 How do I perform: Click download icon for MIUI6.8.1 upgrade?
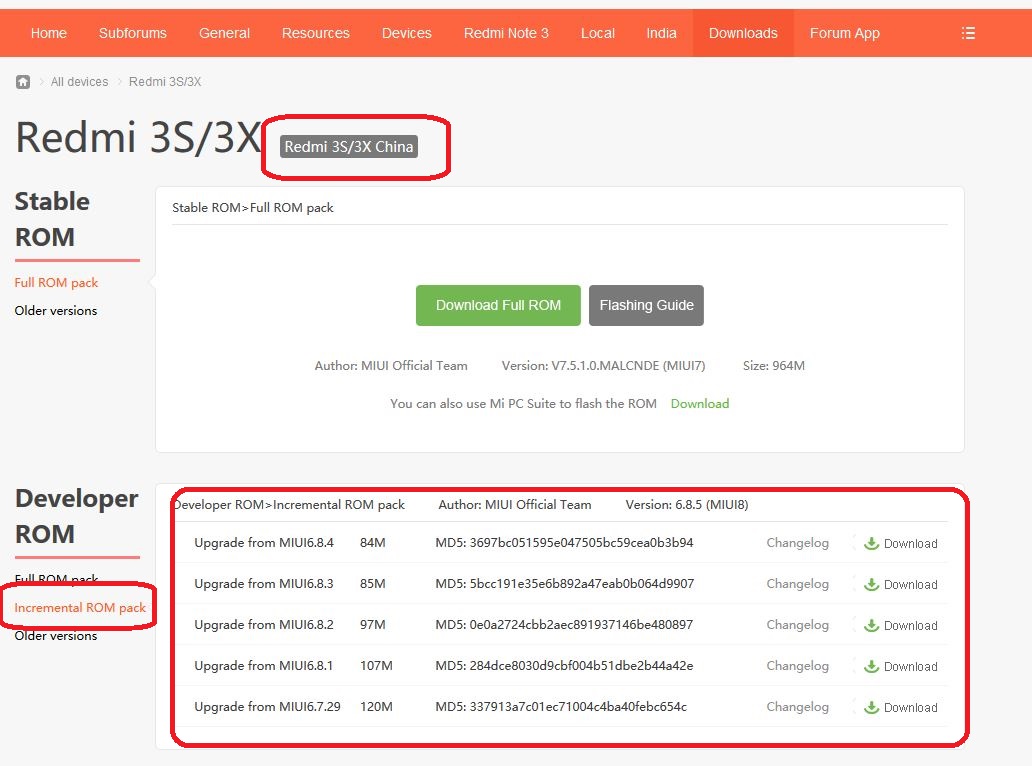pyautogui.click(x=872, y=666)
